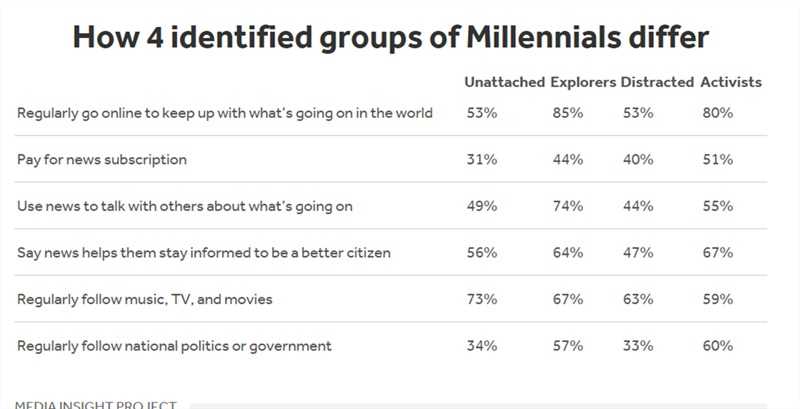Select the 'Pay for news subscription' row
Screen dimensions: 800x409
point(102,160)
